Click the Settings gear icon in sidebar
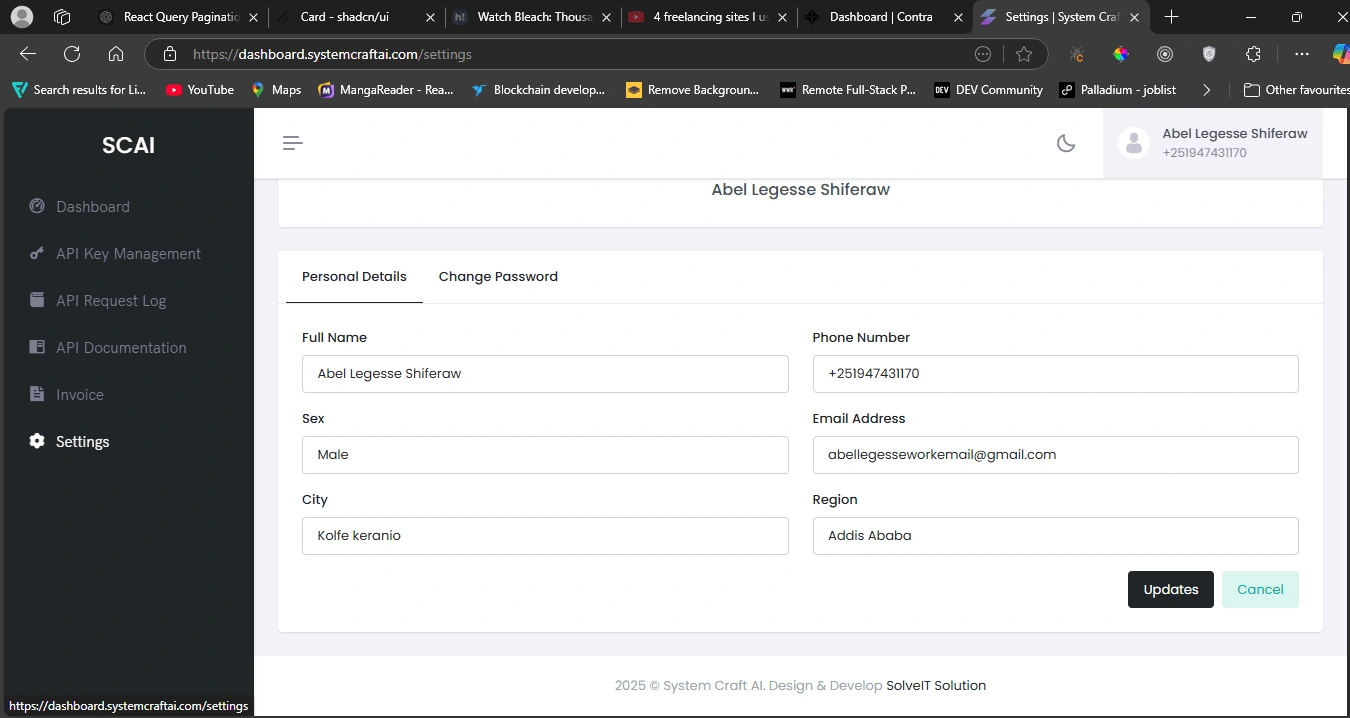This screenshot has height=718, width=1350. pos(37,442)
